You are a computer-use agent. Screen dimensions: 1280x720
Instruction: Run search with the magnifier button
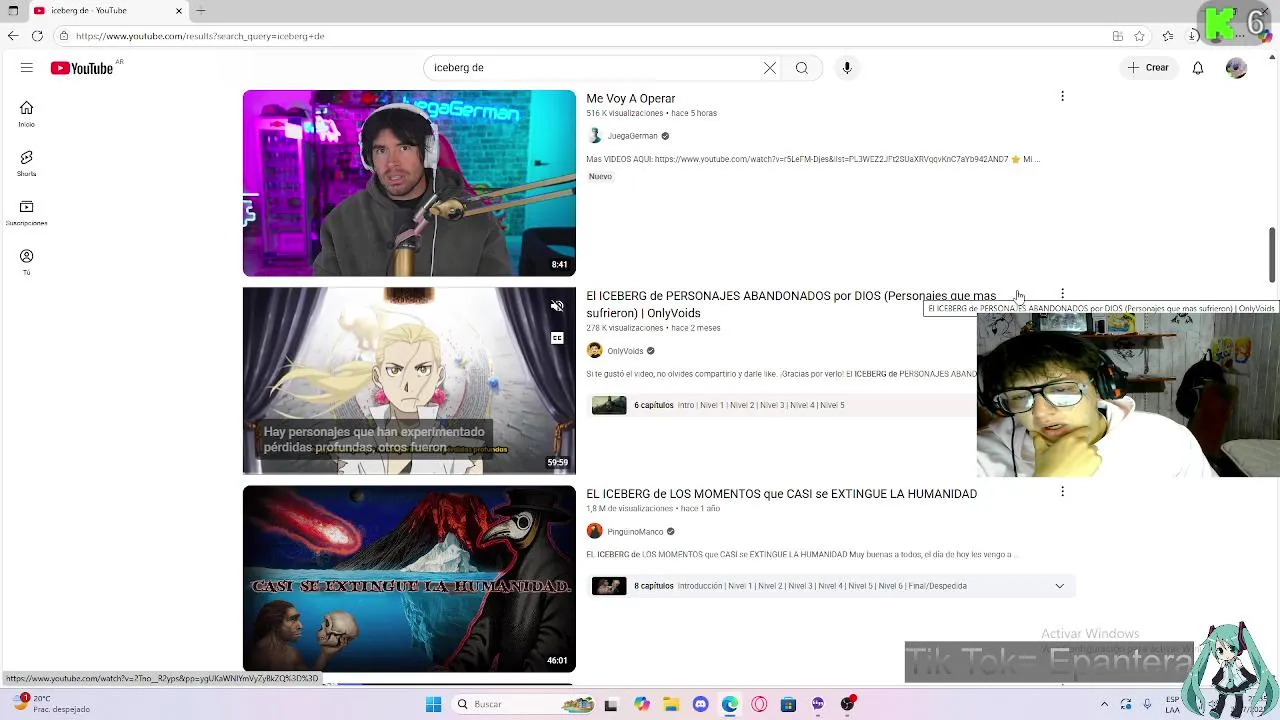click(x=802, y=68)
